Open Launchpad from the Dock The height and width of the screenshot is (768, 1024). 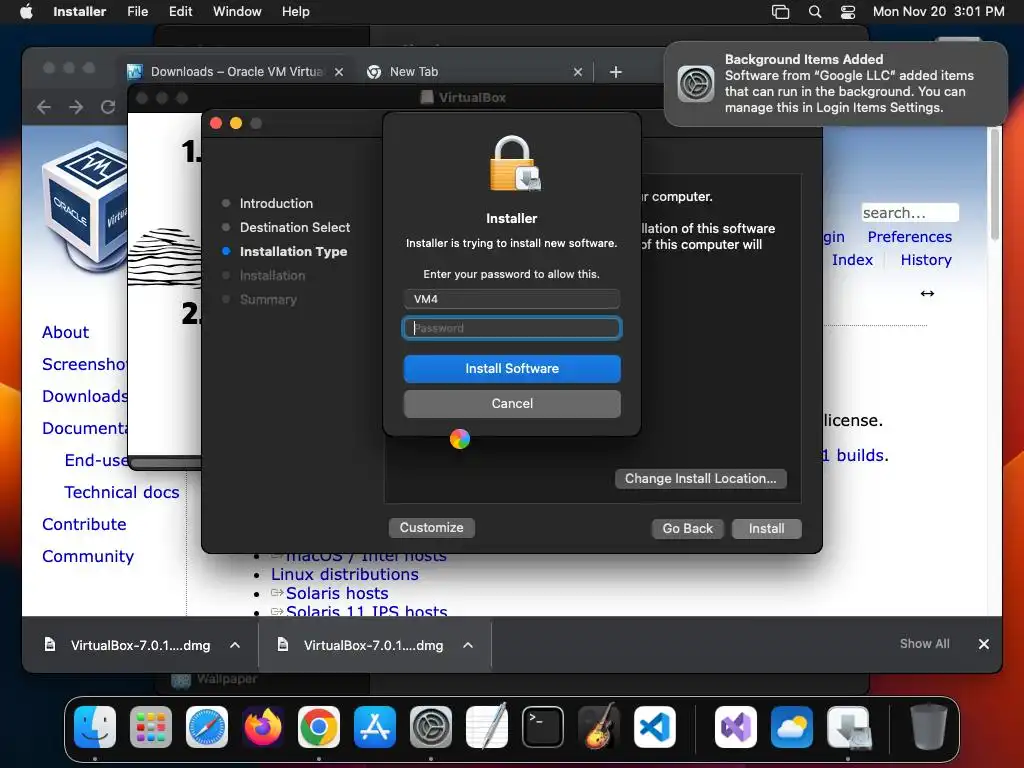[151, 727]
